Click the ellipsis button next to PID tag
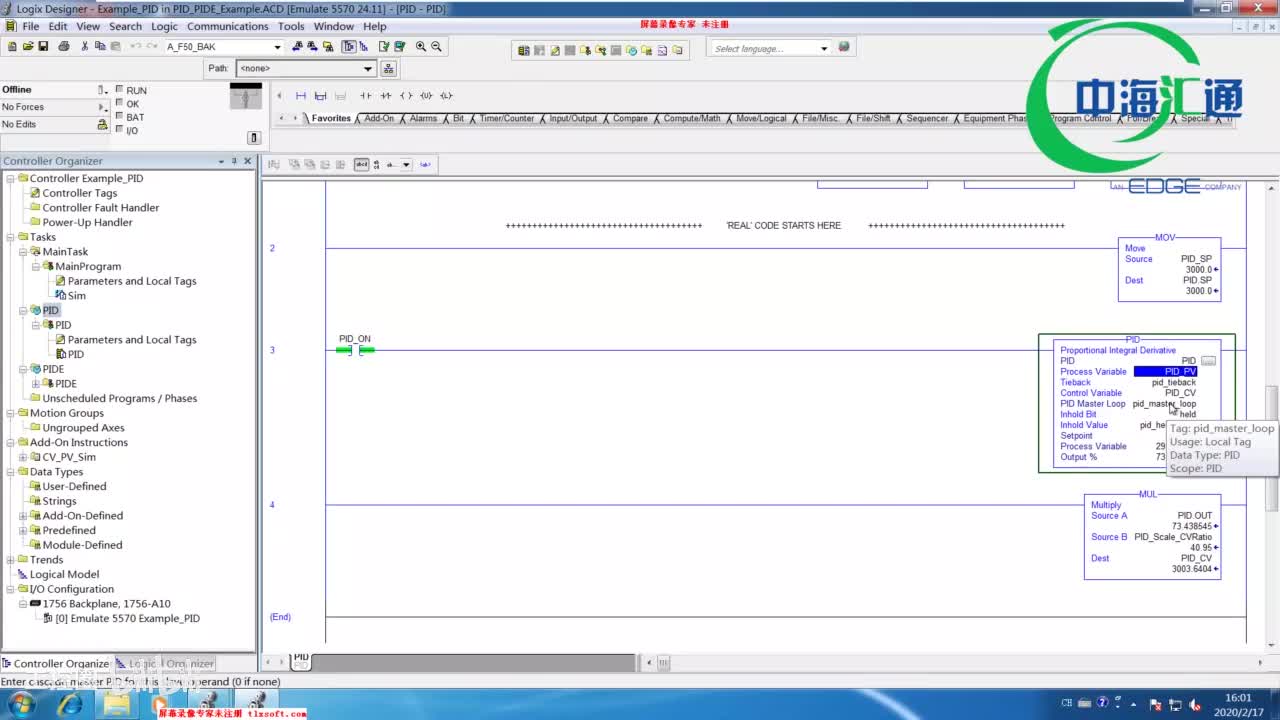1280x720 pixels. (1208, 361)
